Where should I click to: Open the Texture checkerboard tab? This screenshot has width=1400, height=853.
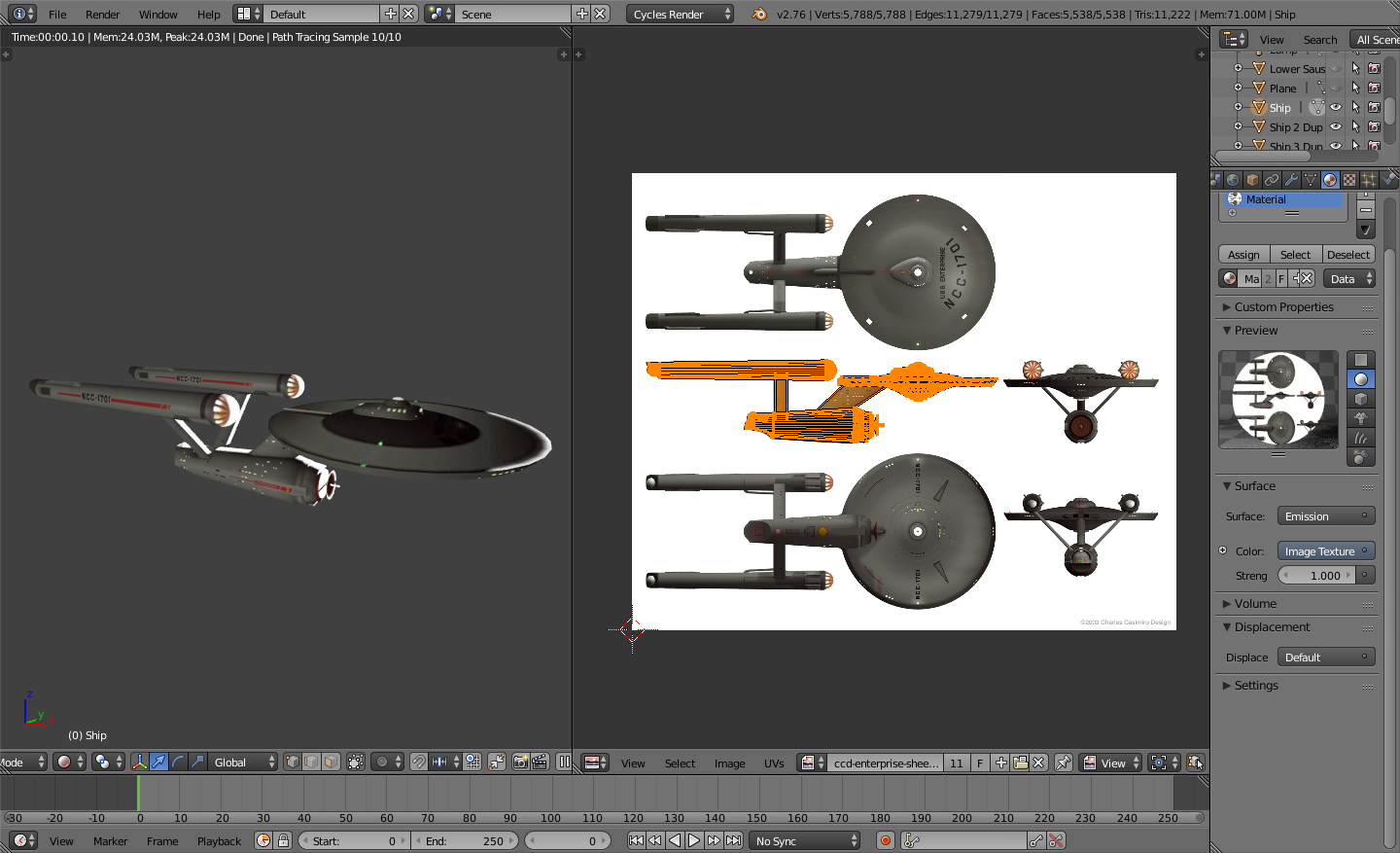click(x=1349, y=180)
